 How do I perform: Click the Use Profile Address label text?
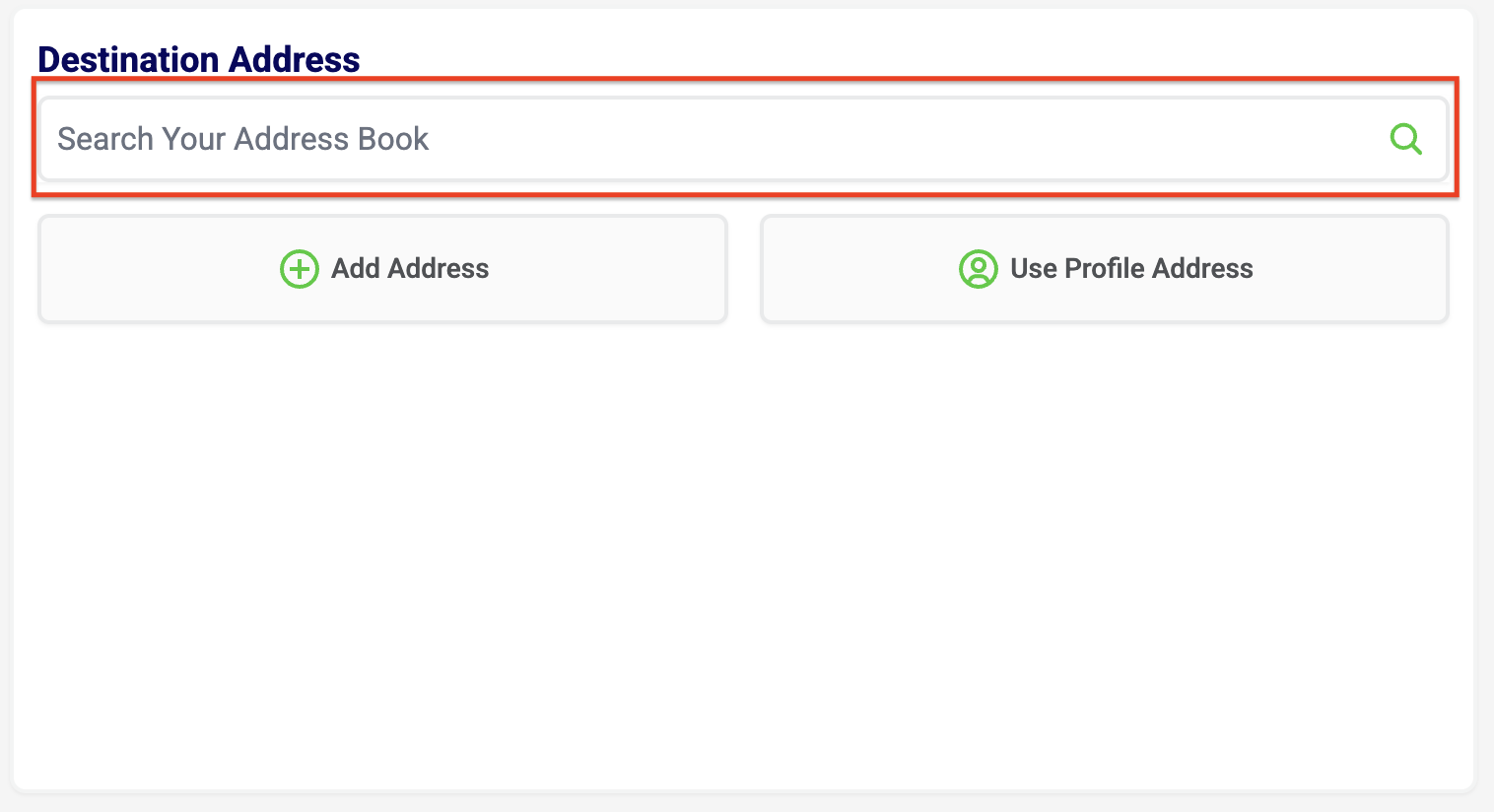(1131, 268)
